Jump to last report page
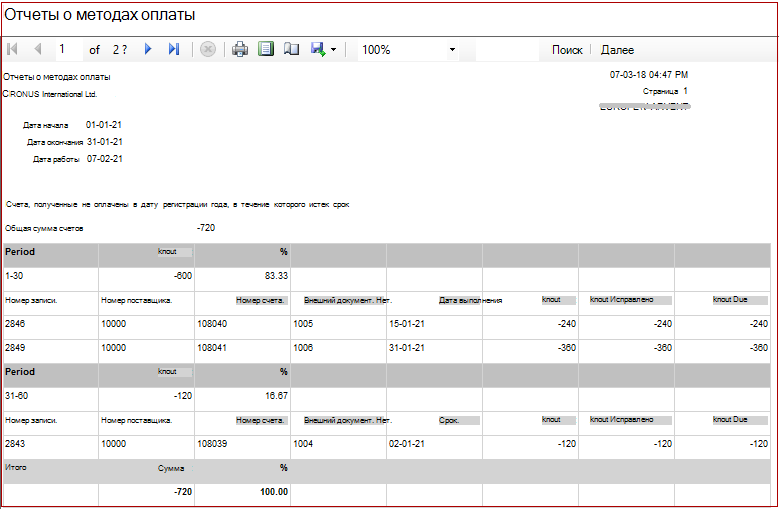 click(x=173, y=49)
